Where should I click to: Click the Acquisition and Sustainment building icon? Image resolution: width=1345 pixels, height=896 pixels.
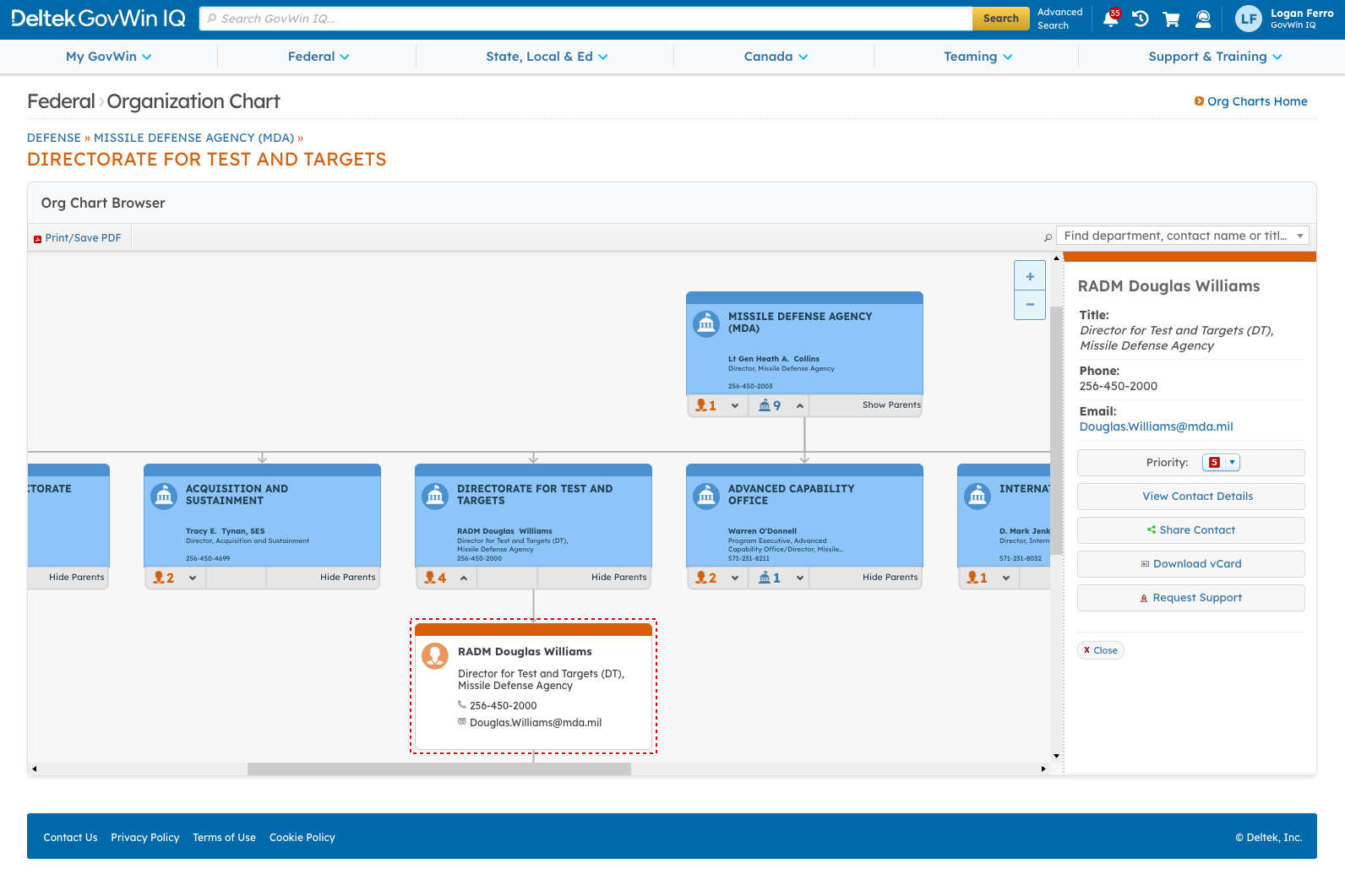[164, 496]
